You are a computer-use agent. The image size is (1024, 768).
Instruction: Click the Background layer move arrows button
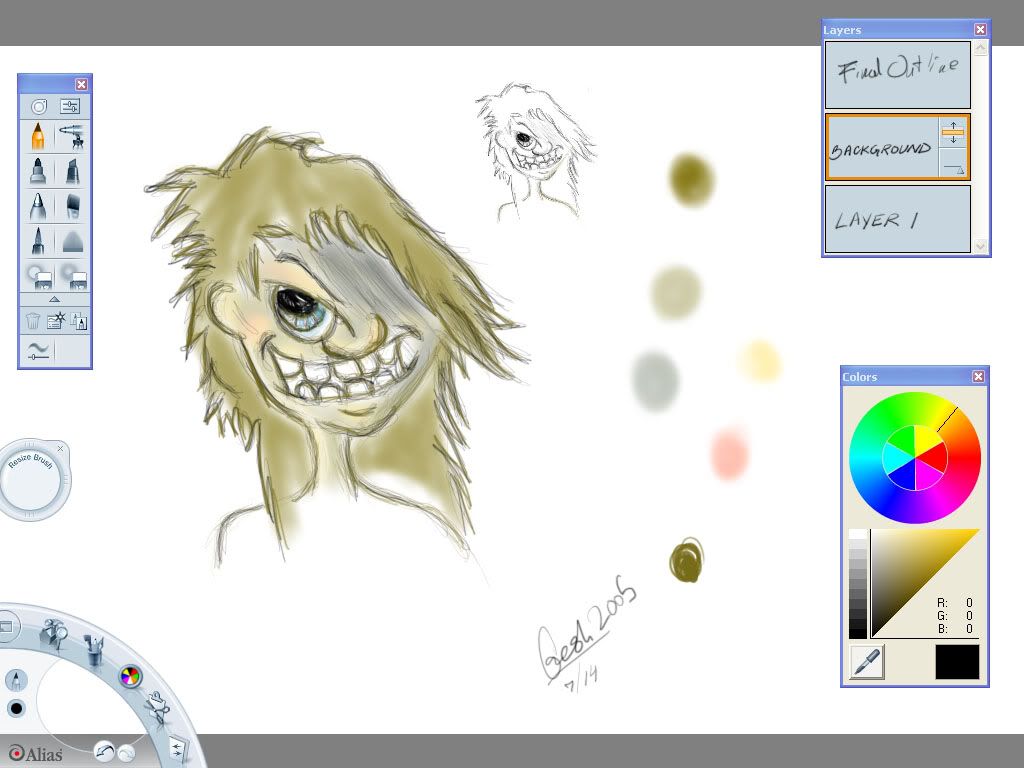(953, 133)
